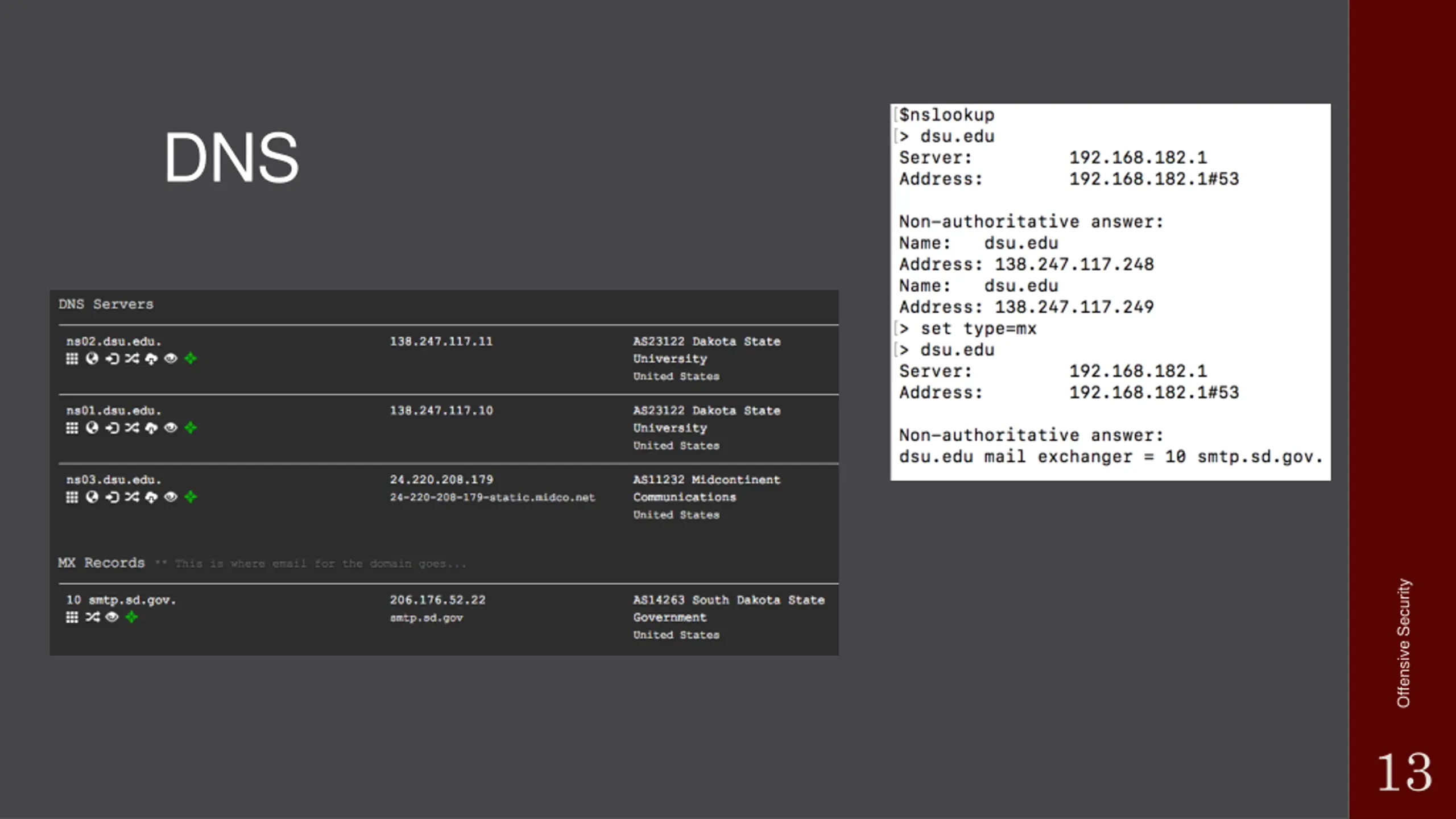Click the shuffle icon under smtp.sd.gov

[92, 617]
